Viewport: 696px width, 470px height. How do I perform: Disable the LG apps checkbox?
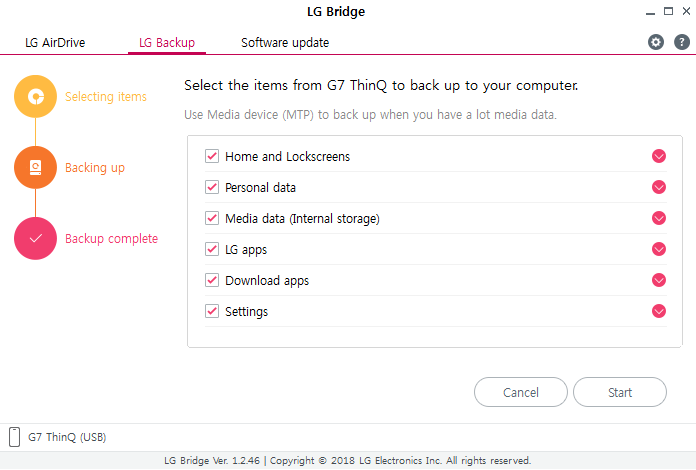pyautogui.click(x=212, y=249)
